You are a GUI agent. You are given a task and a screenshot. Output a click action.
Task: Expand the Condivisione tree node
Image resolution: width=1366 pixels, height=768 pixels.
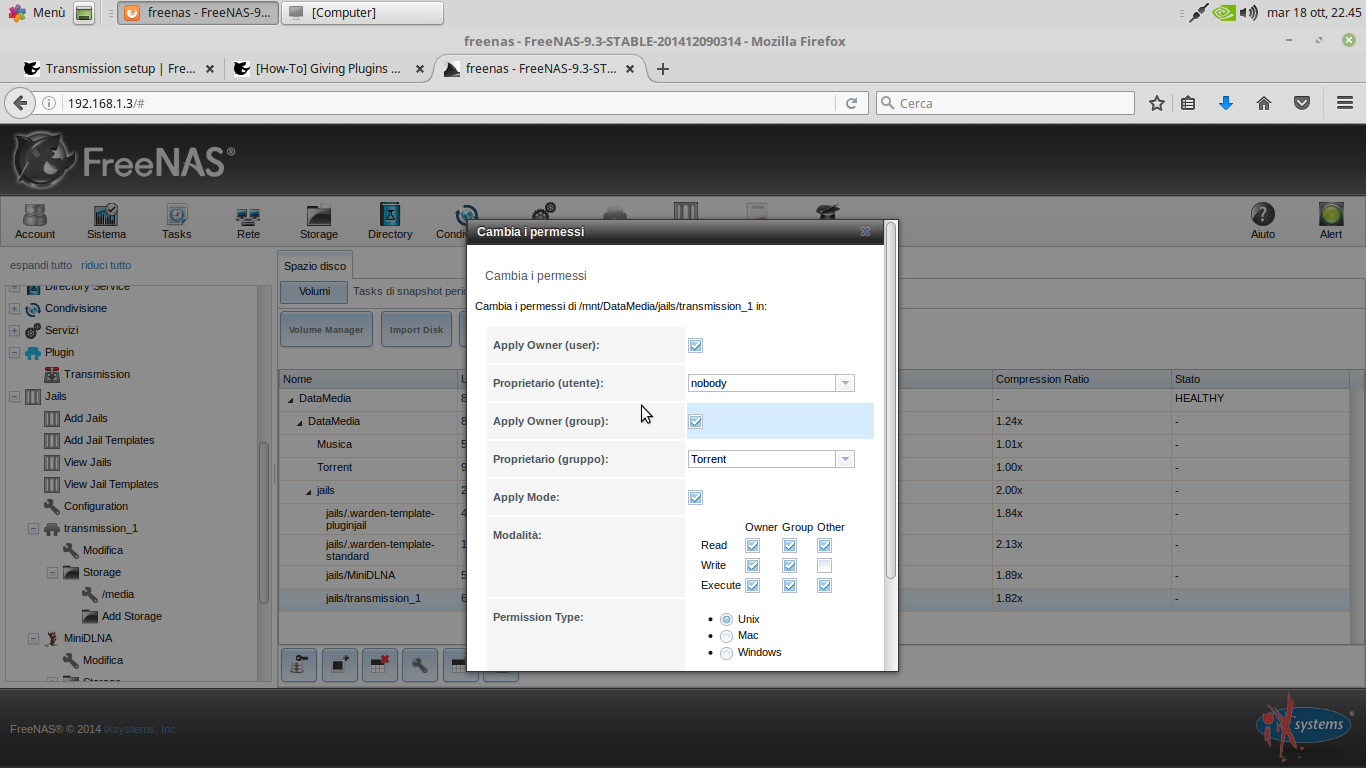click(x=15, y=309)
